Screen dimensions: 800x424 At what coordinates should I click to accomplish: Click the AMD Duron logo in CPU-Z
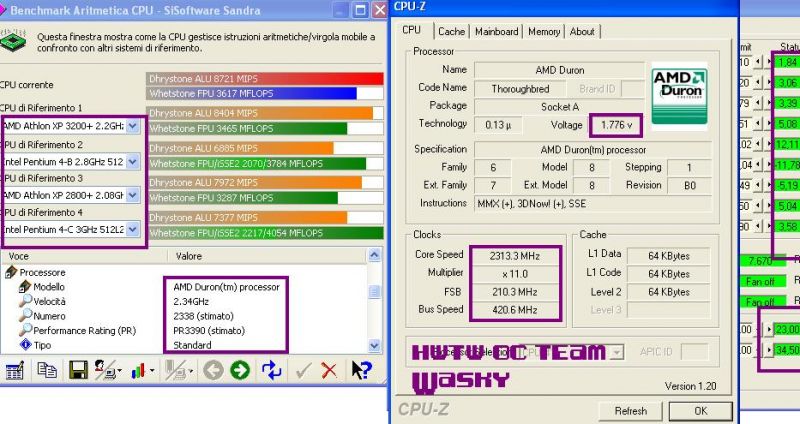679,94
